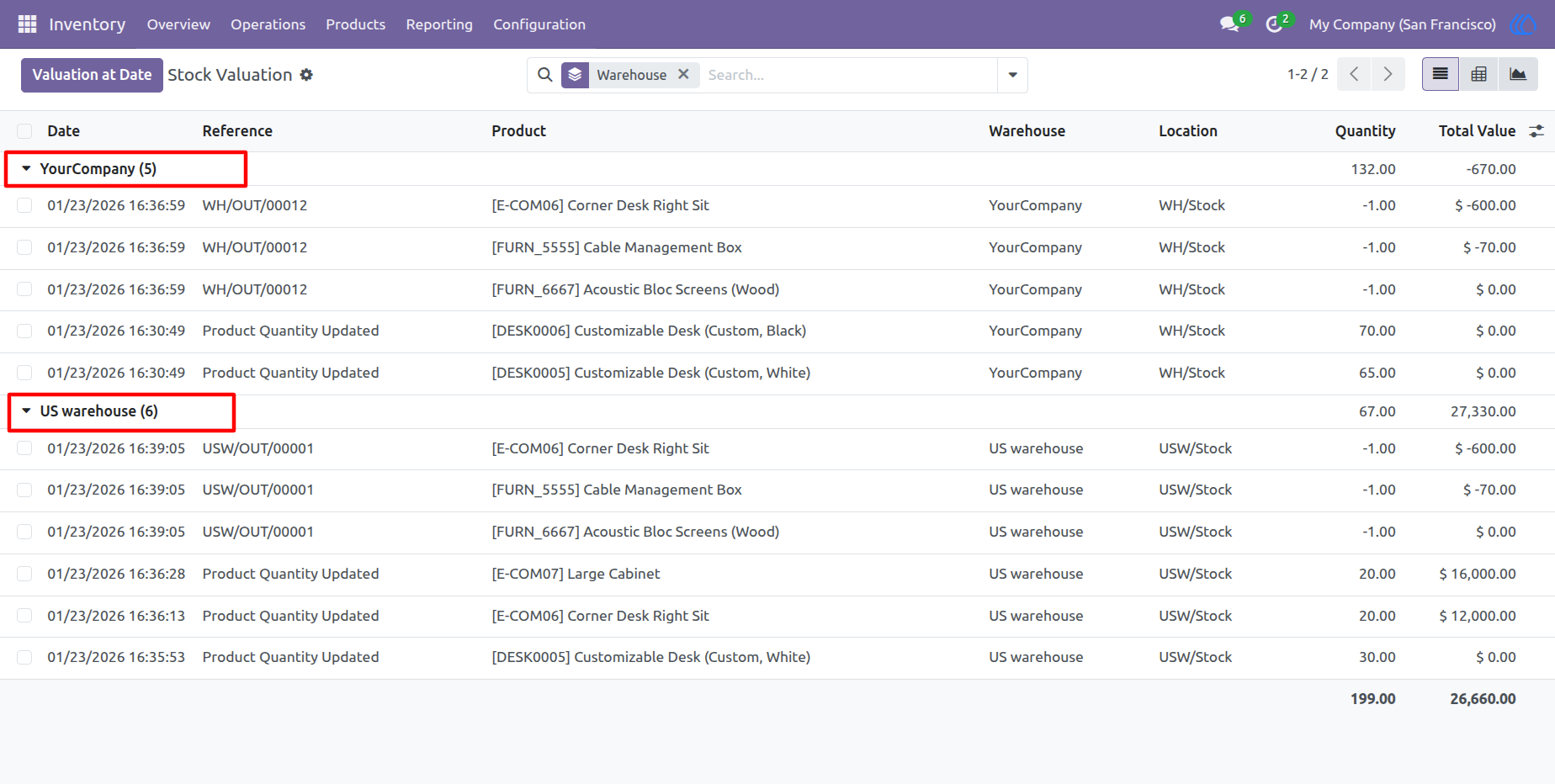The width and height of the screenshot is (1555, 784).
Task: Open the Reporting menu
Action: click(439, 24)
